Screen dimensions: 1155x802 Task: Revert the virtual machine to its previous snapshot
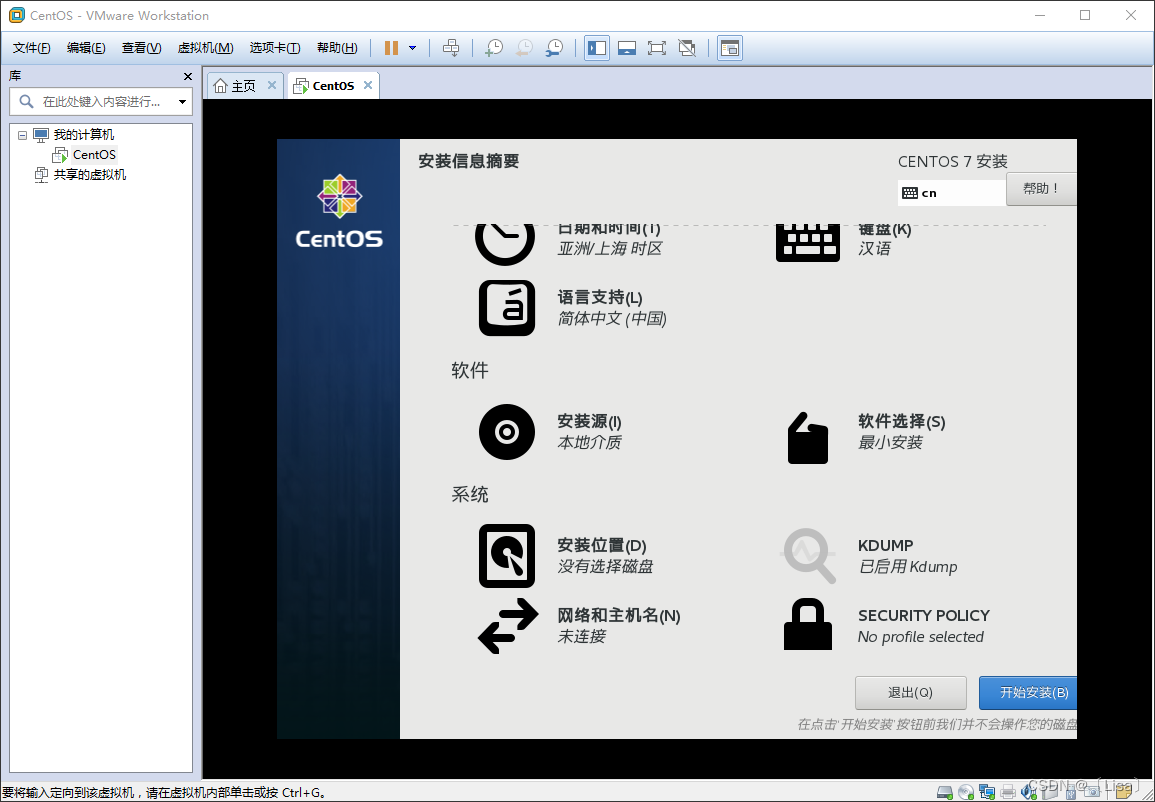click(x=524, y=48)
